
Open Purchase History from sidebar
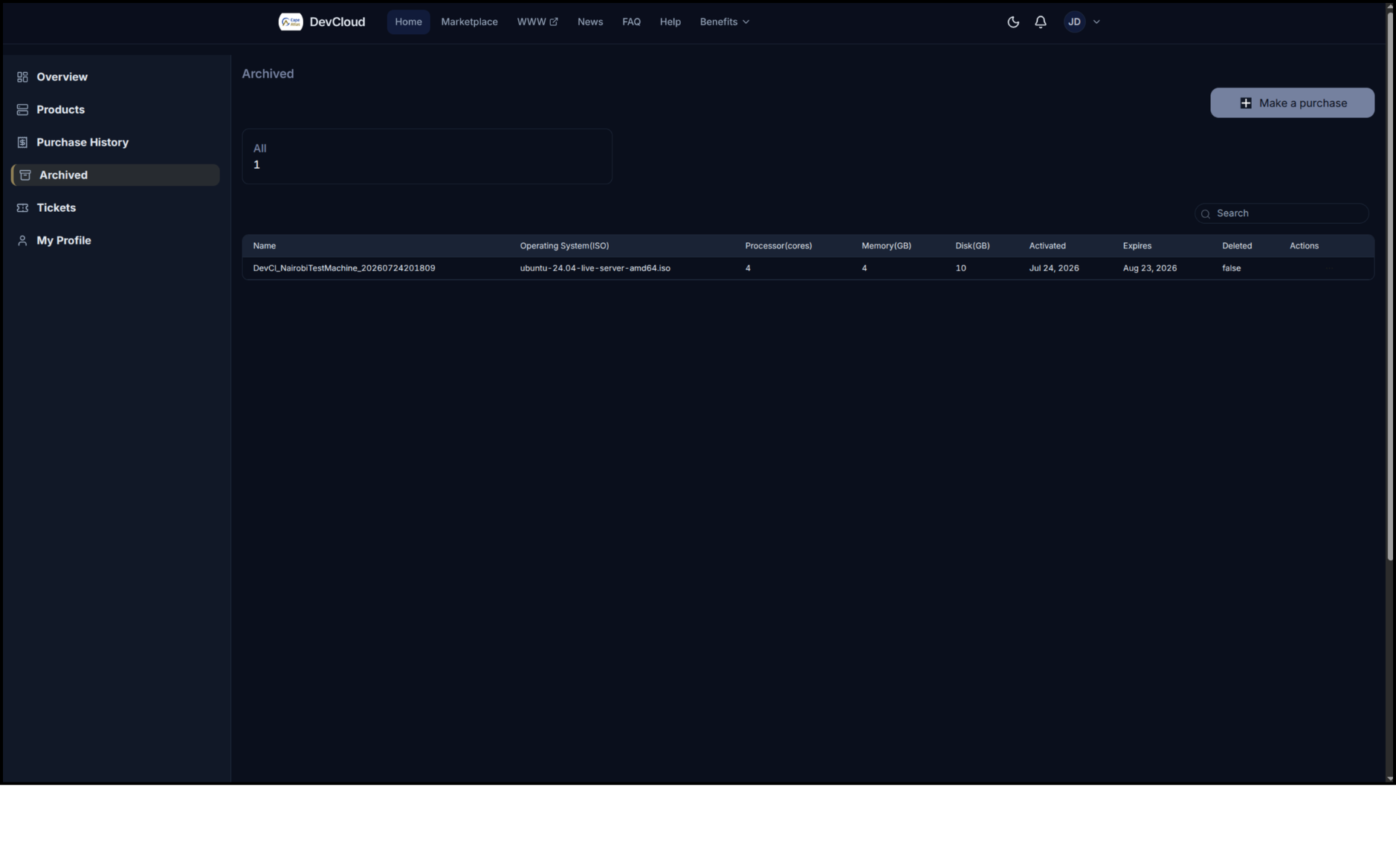click(x=115, y=142)
